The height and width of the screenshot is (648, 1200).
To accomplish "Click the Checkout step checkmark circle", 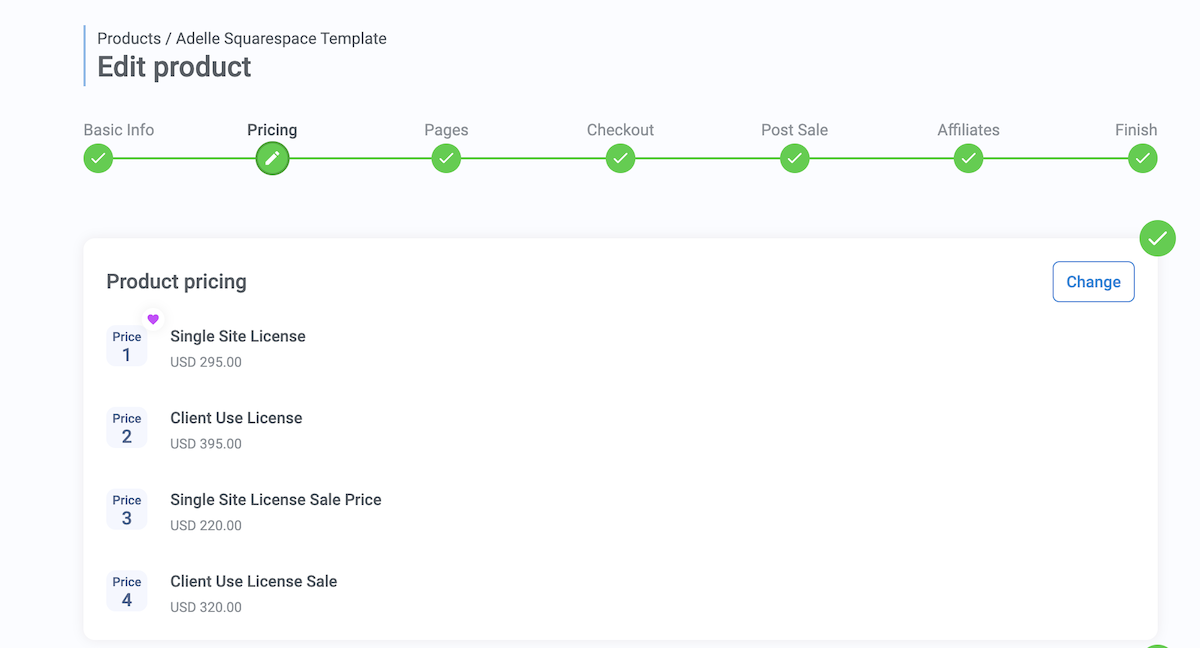I will [x=620, y=158].
